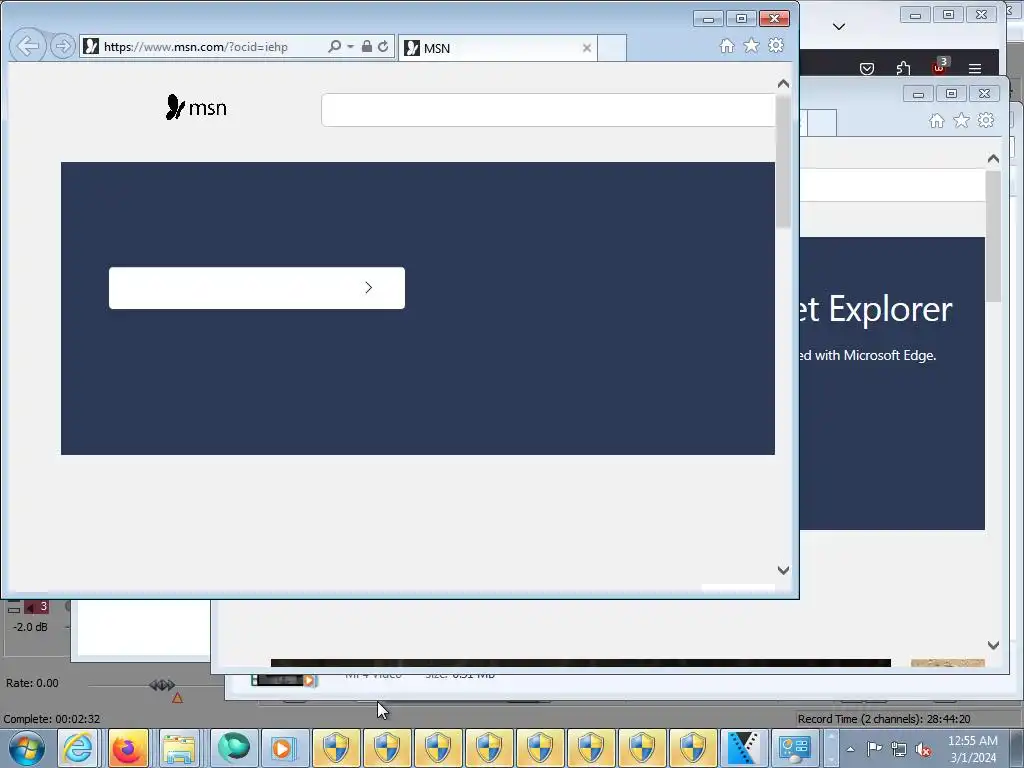The width and height of the screenshot is (1024, 768).
Task: Open the Vegas video editor taskbar icon
Action: [x=743, y=748]
